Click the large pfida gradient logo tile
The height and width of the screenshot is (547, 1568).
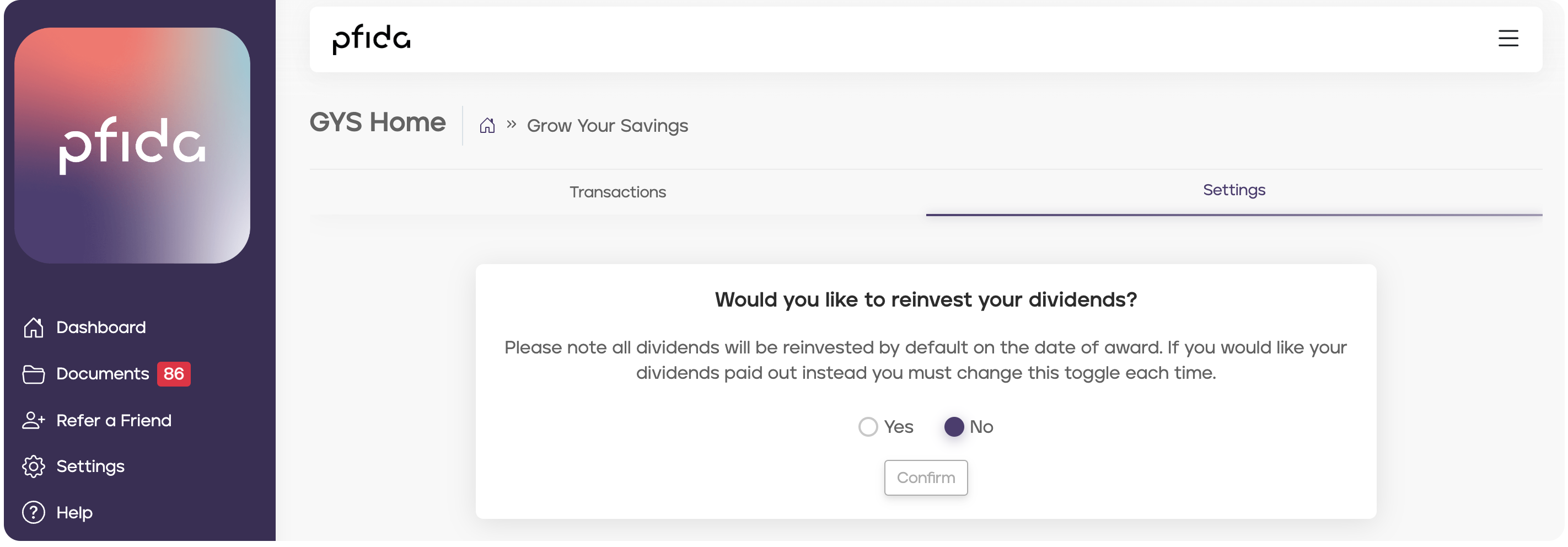(x=132, y=146)
